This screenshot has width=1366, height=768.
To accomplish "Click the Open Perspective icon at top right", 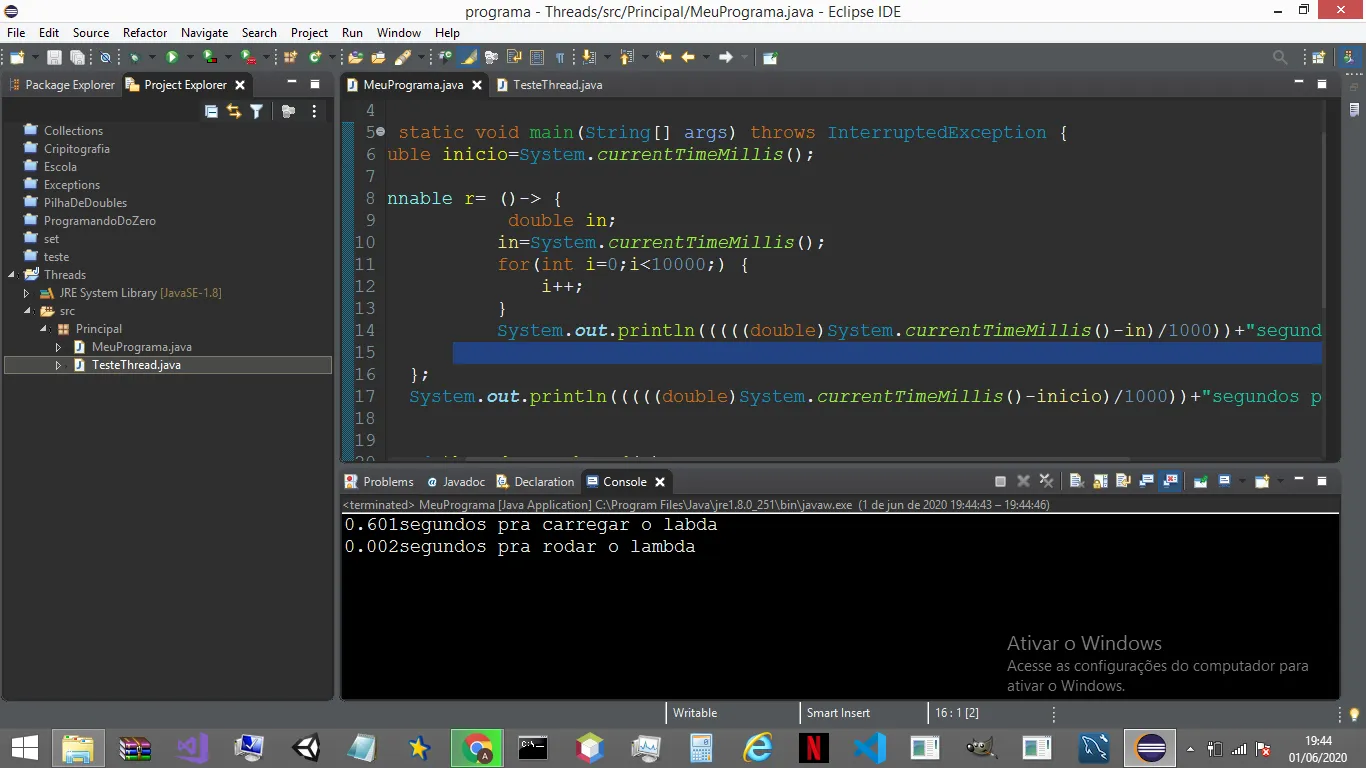I will point(1318,58).
